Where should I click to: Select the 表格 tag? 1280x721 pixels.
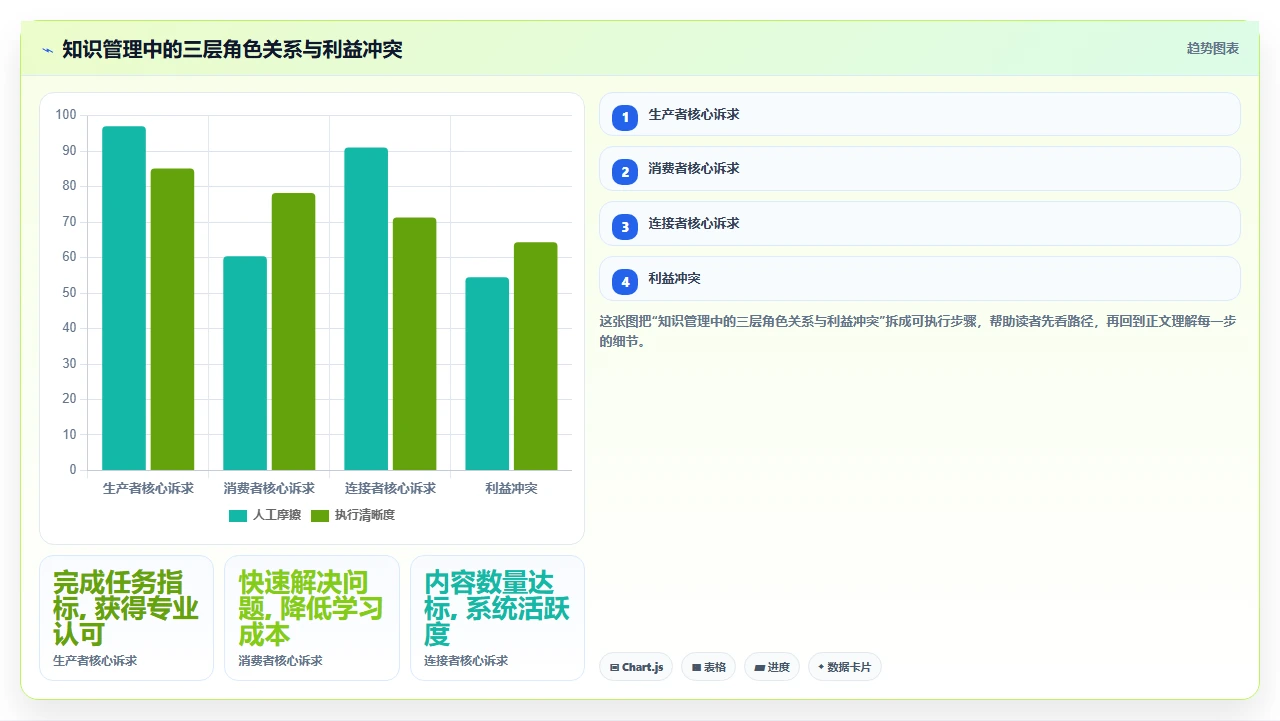point(709,667)
